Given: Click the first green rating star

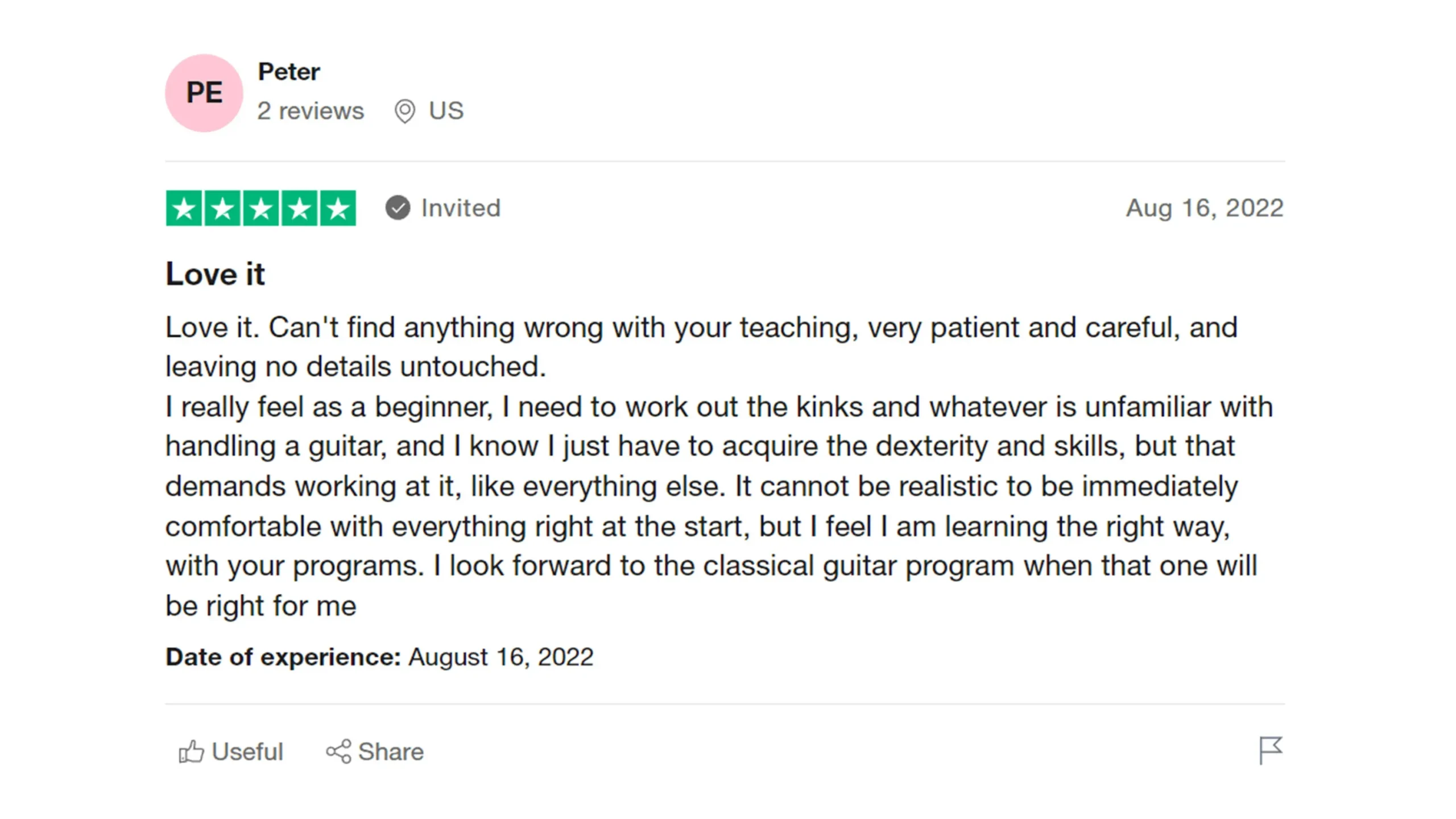Looking at the screenshot, I should 184,208.
